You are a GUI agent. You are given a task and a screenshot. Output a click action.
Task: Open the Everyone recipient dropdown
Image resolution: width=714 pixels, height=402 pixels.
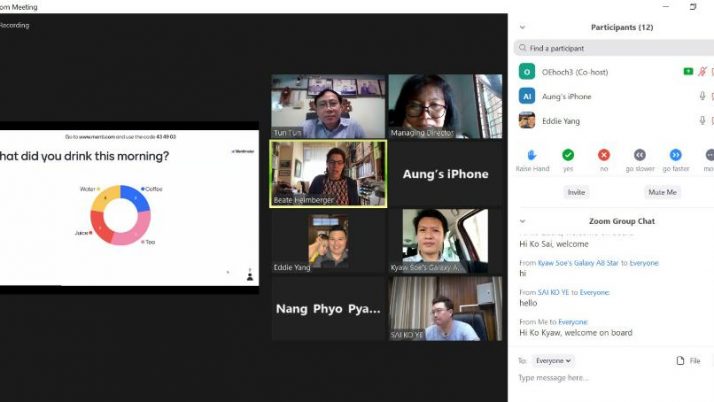(x=553, y=361)
